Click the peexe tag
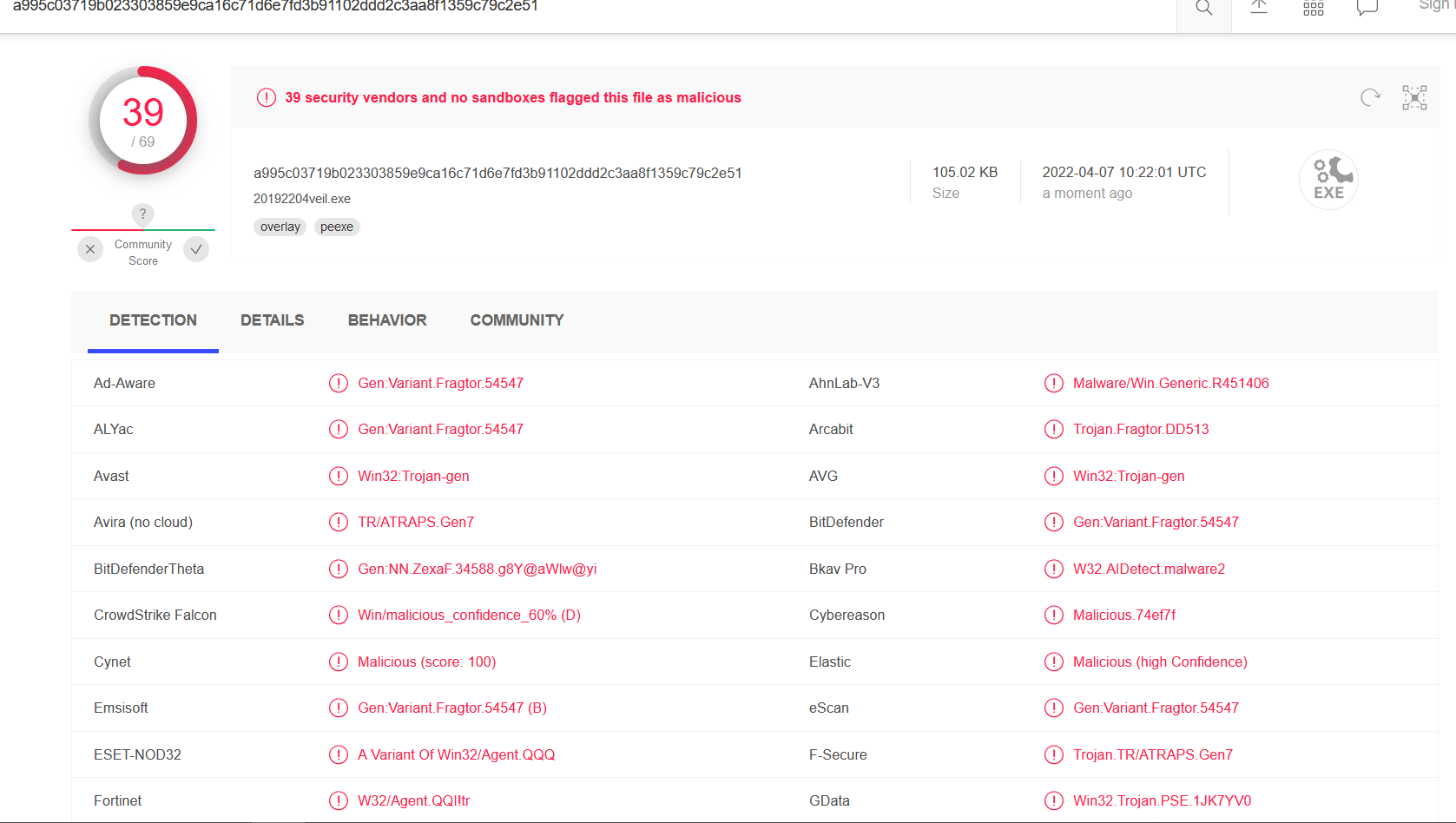Screen dimensions: 1456x823 tap(337, 227)
